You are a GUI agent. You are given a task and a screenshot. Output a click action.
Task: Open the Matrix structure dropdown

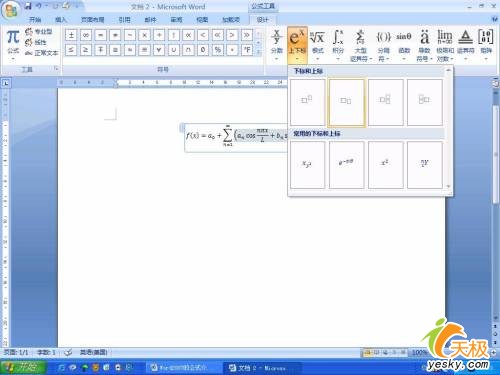pyautogui.click(x=486, y=45)
